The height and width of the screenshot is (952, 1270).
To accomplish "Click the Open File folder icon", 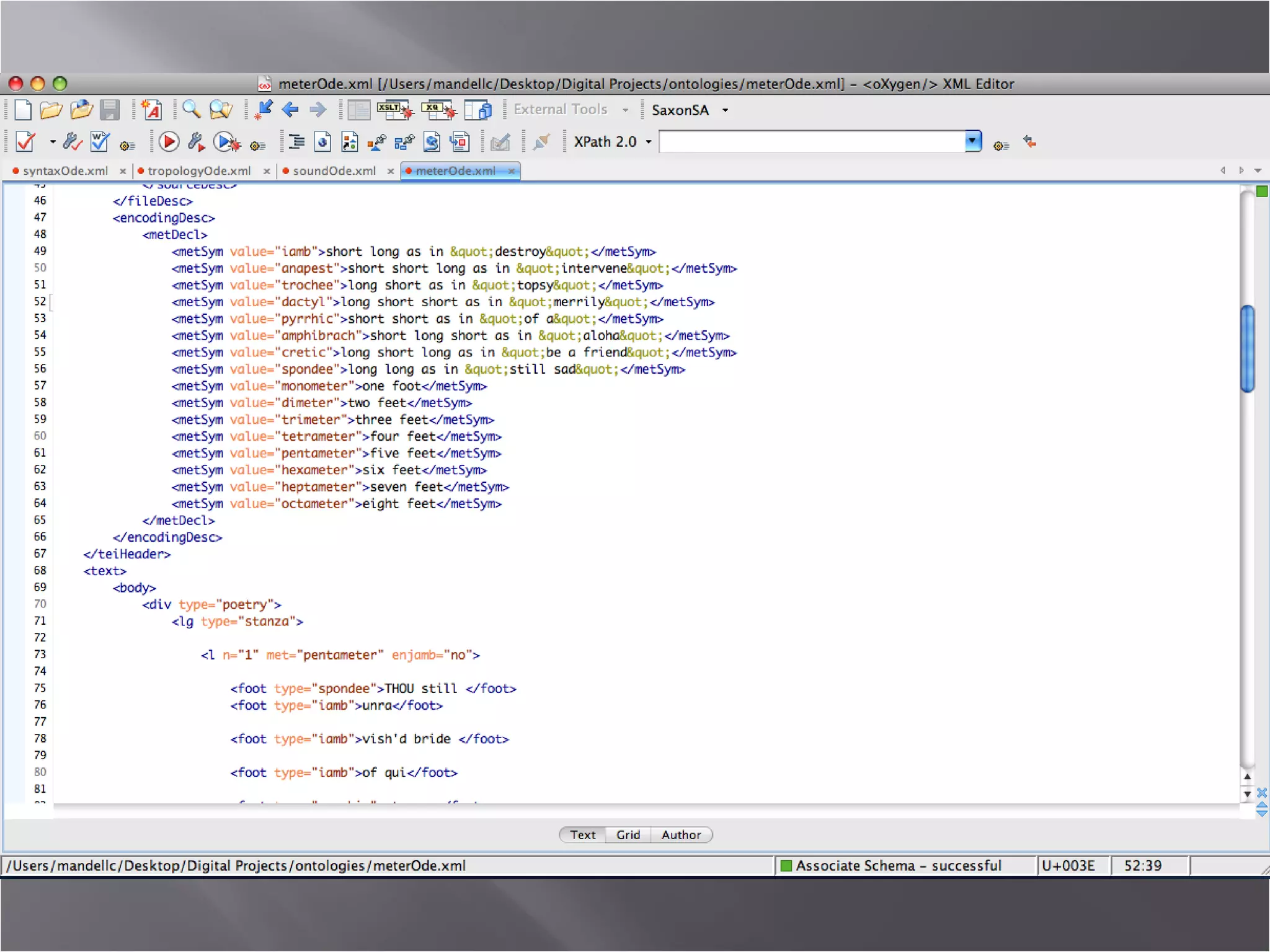I will [51, 110].
